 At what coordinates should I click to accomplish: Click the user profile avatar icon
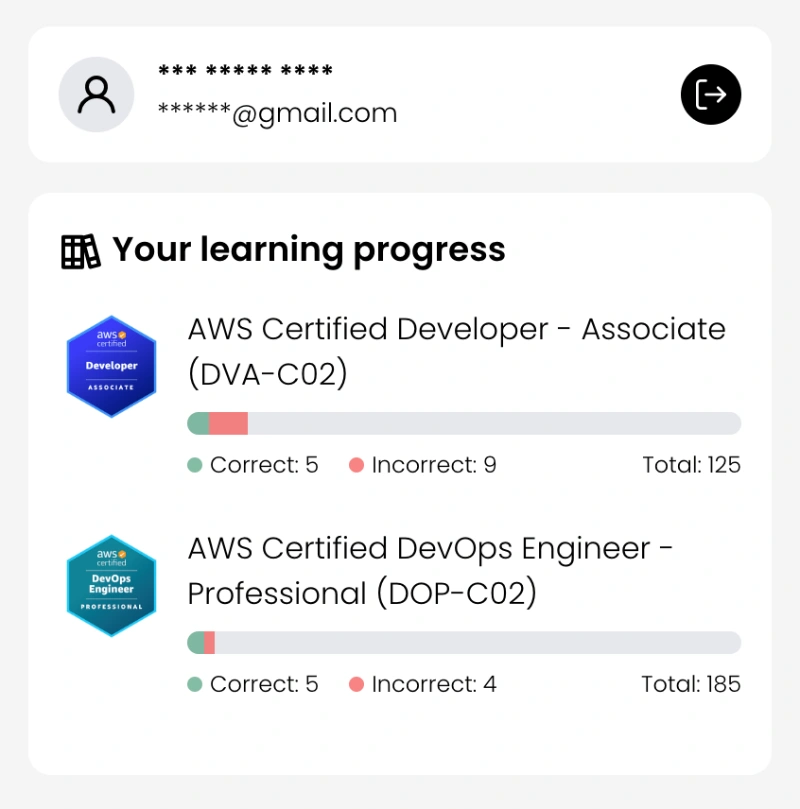(96, 95)
